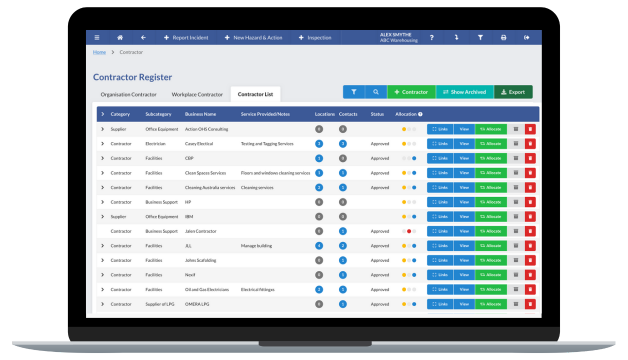Expand the Cleaning Australia services row

[103, 187]
